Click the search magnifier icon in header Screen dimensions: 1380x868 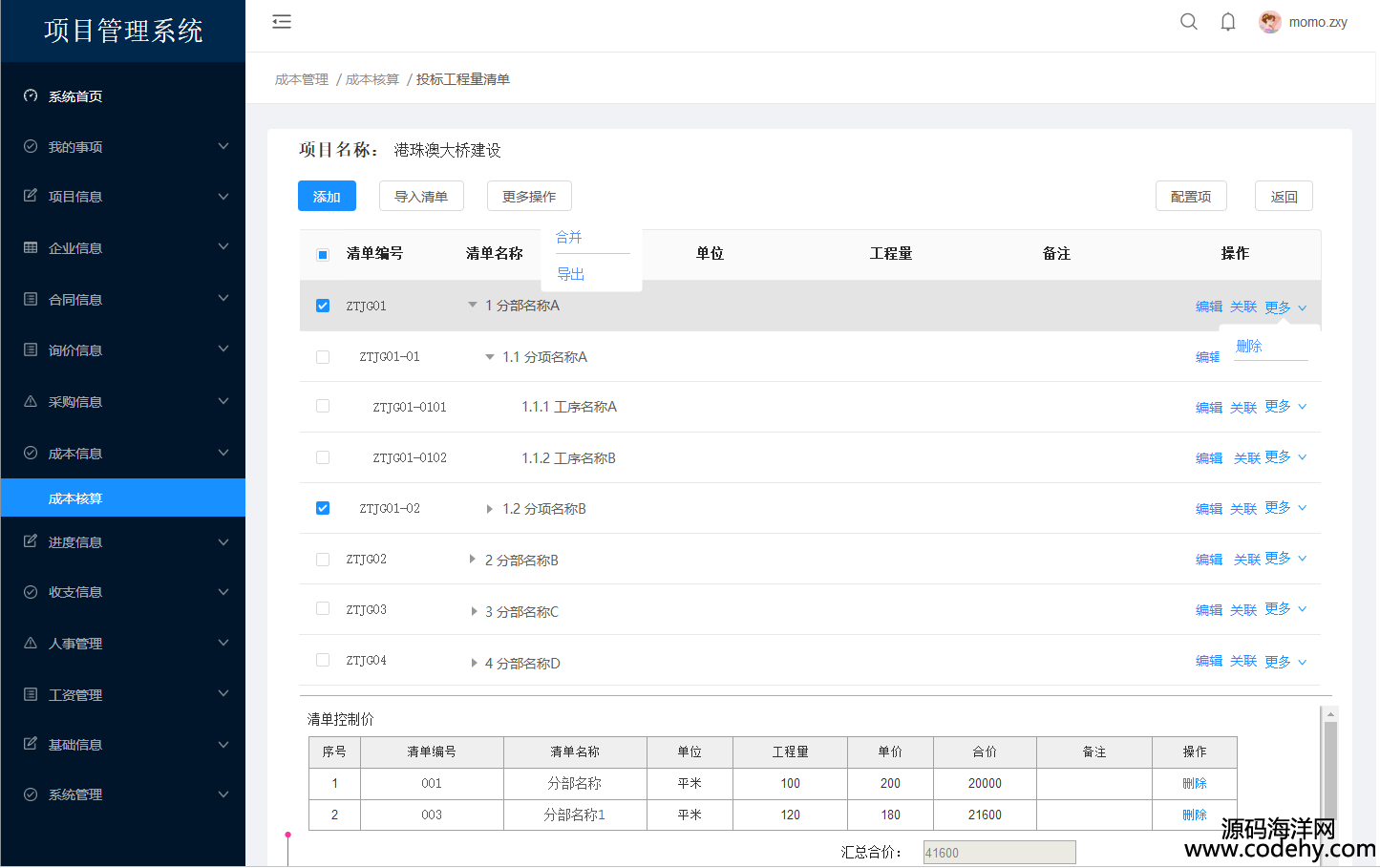(x=1188, y=22)
